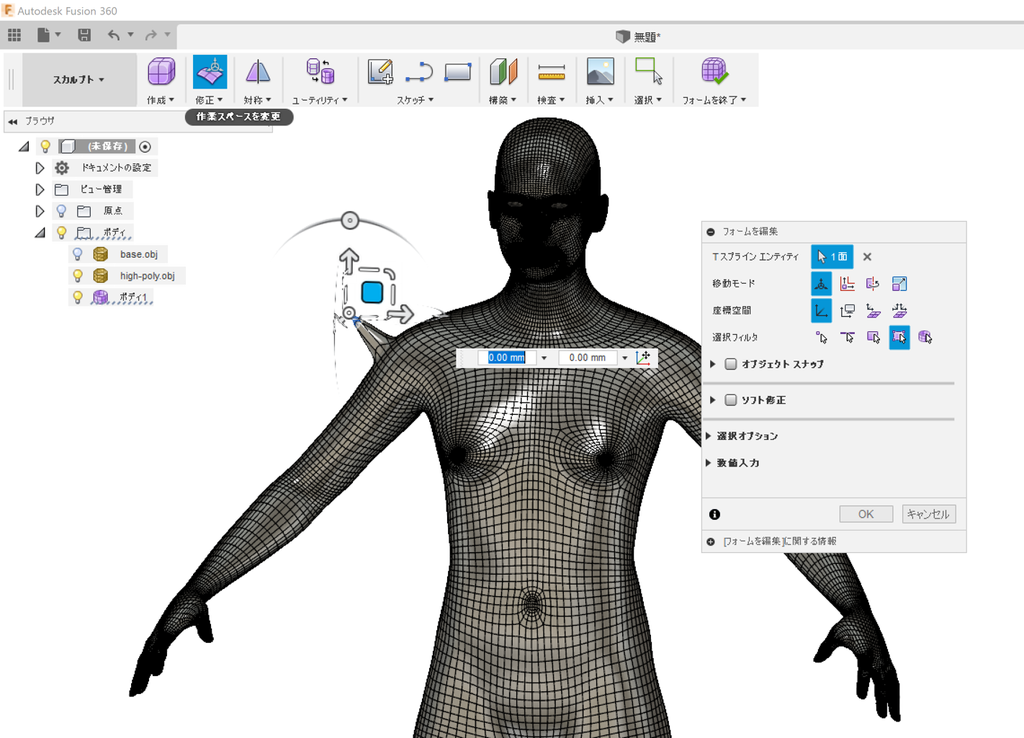Set coordinate space to local plane icon
Viewport: 1024px width, 738px height.
(x=873, y=310)
